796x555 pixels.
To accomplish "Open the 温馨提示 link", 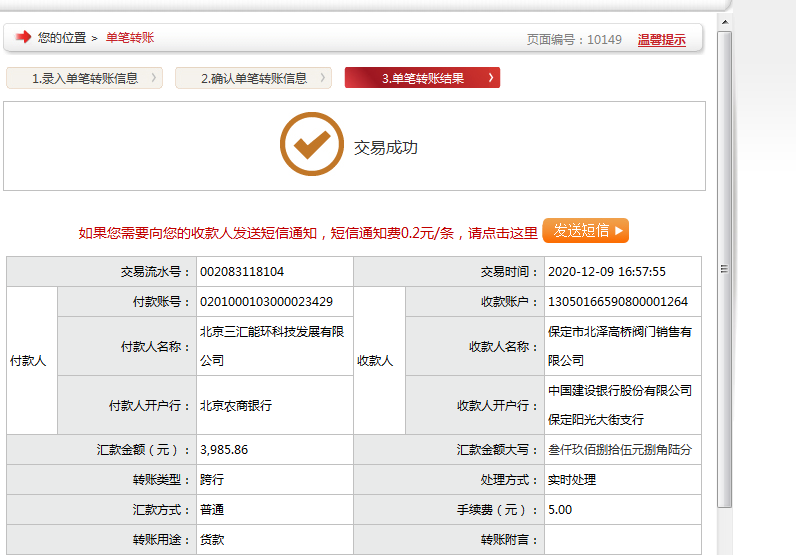I will (x=661, y=40).
